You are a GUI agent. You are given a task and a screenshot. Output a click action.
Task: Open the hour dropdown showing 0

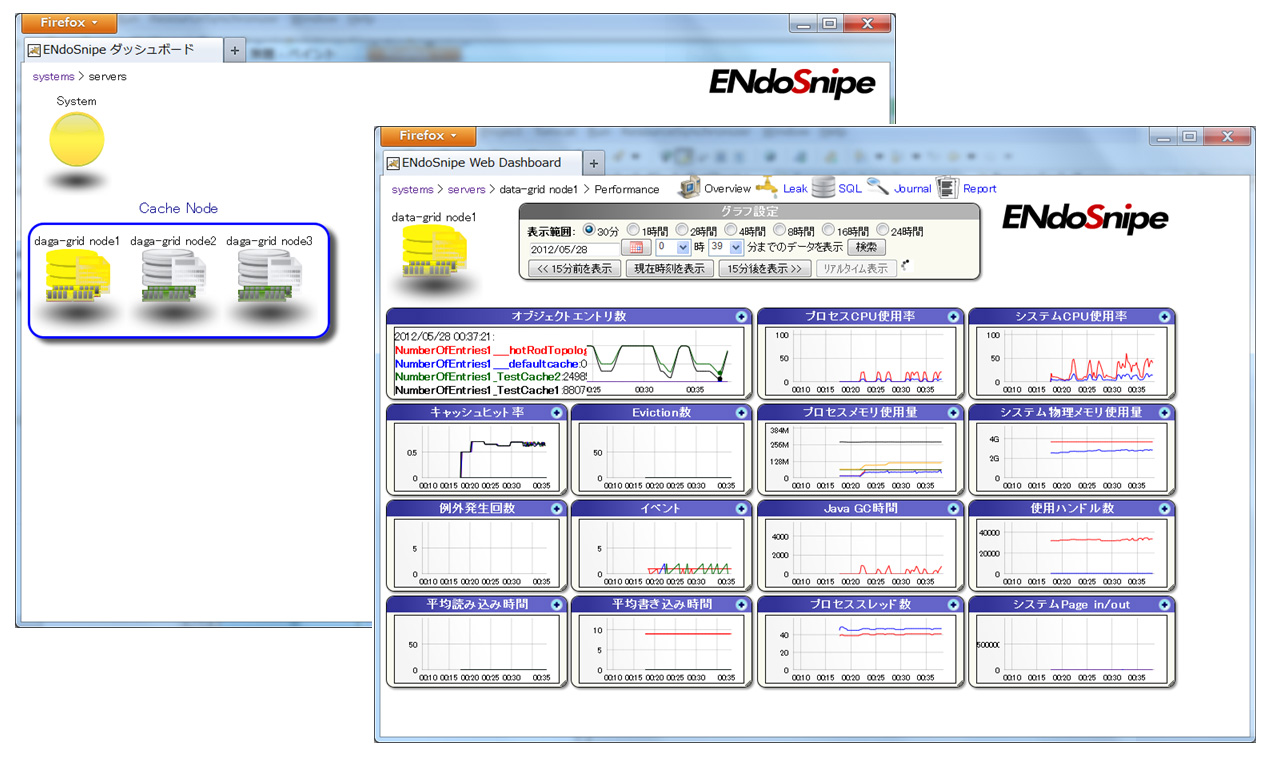tap(673, 247)
